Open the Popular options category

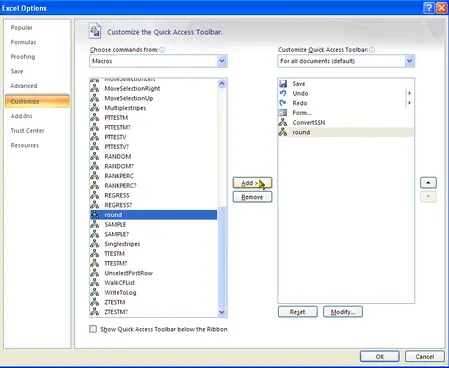(21, 27)
